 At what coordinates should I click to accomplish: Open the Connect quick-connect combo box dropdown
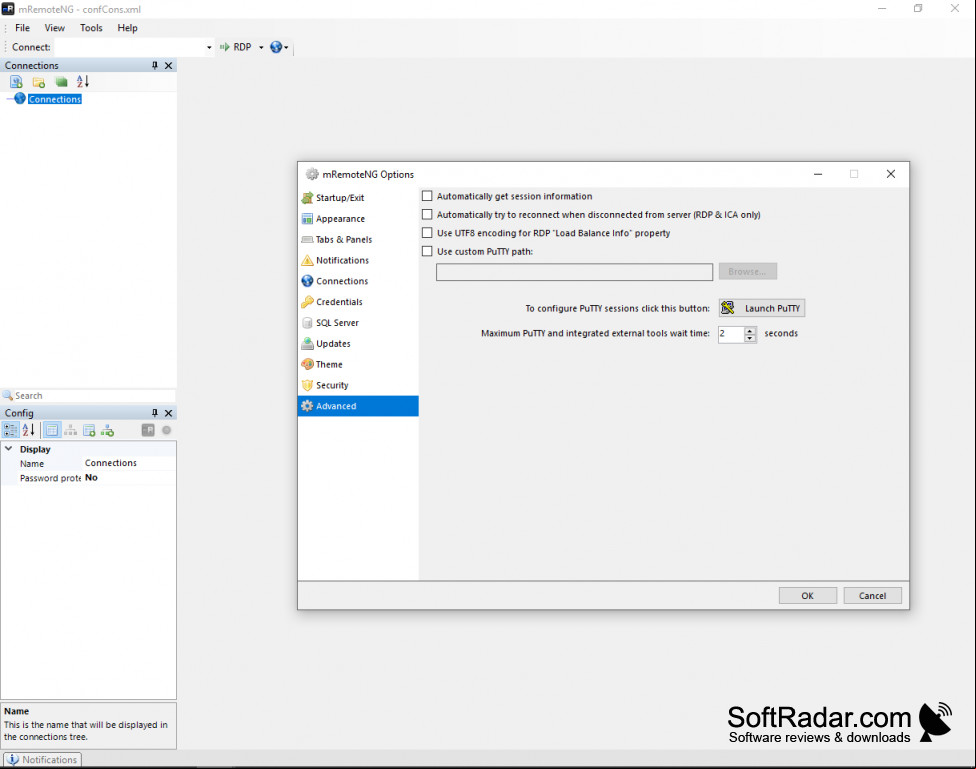209,47
